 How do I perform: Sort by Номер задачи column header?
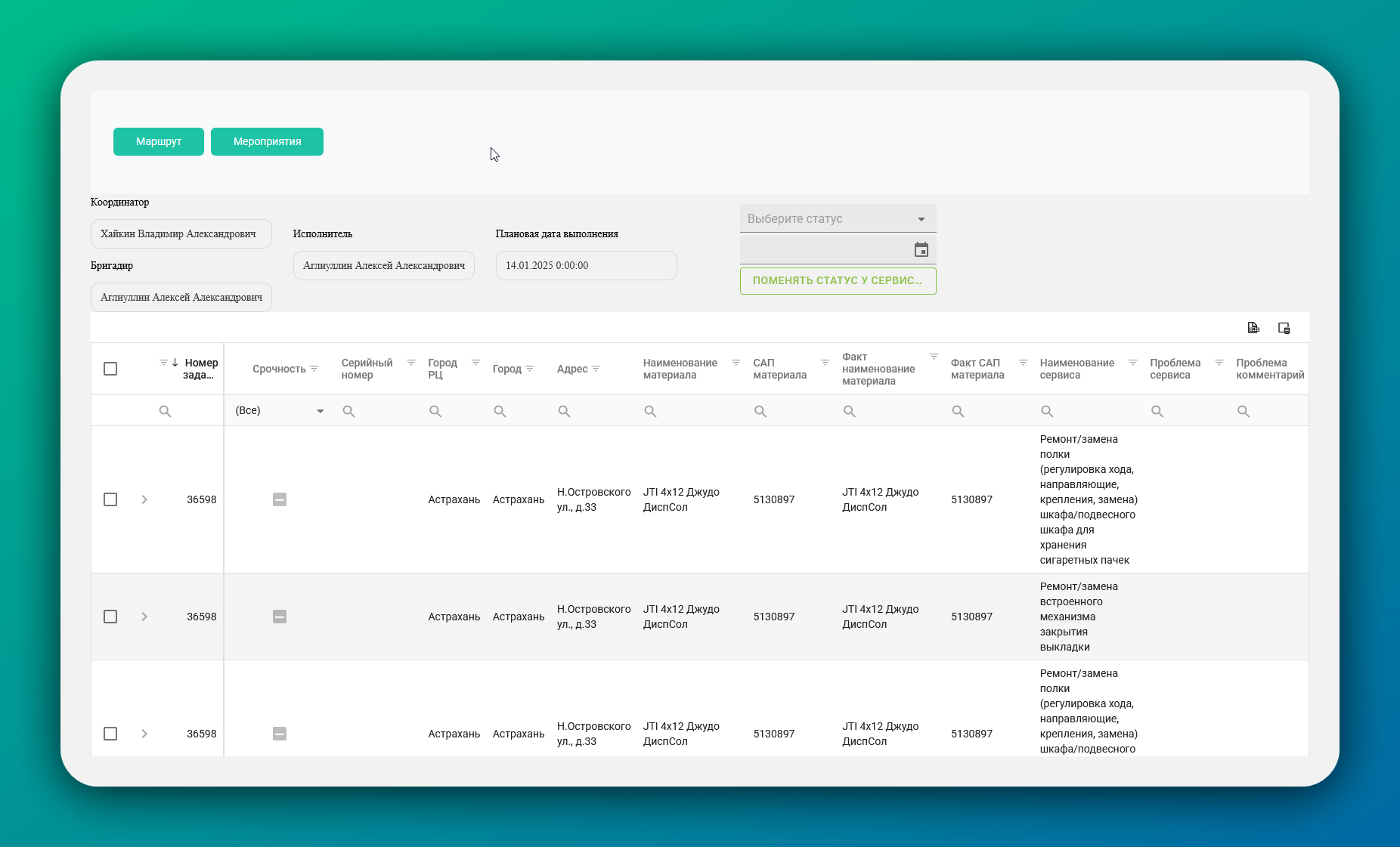coord(200,369)
